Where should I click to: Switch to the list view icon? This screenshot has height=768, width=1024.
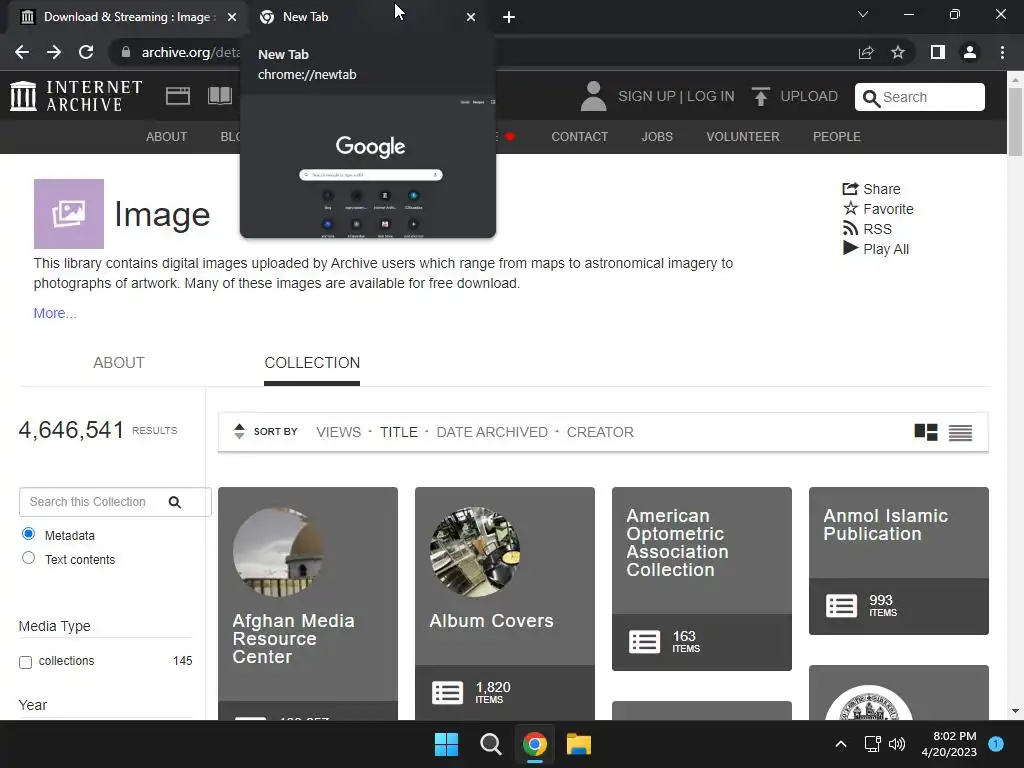(x=960, y=432)
